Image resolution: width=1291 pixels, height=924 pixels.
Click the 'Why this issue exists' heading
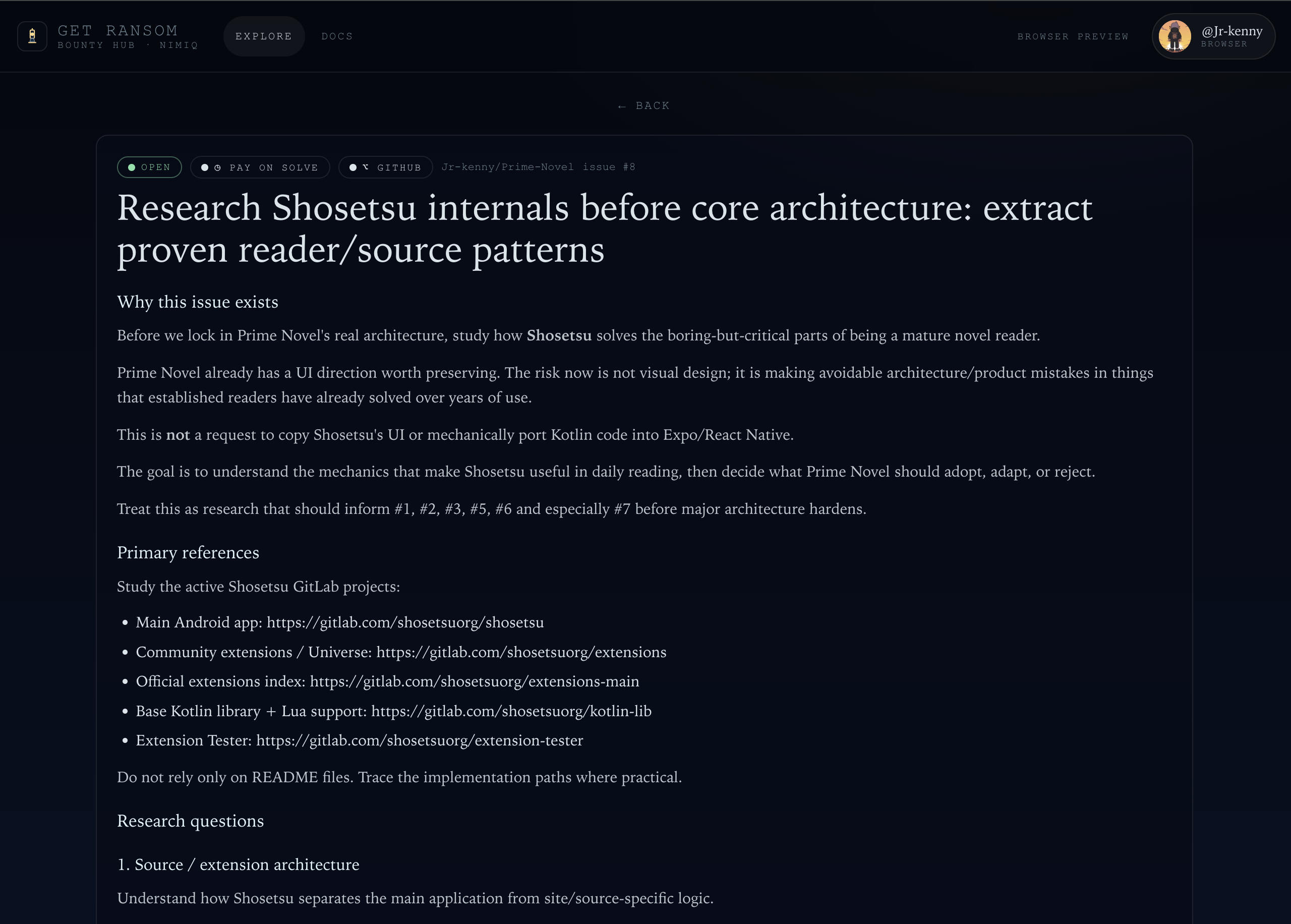197,302
